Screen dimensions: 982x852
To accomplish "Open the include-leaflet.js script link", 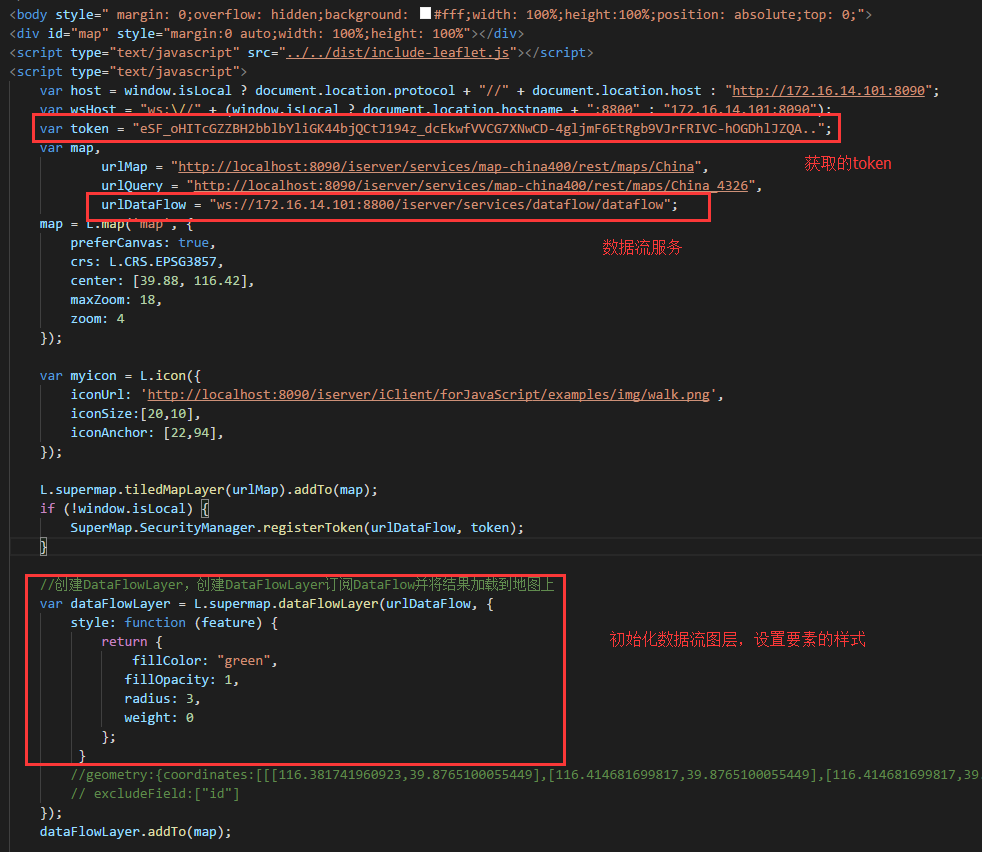I will 398,53.
